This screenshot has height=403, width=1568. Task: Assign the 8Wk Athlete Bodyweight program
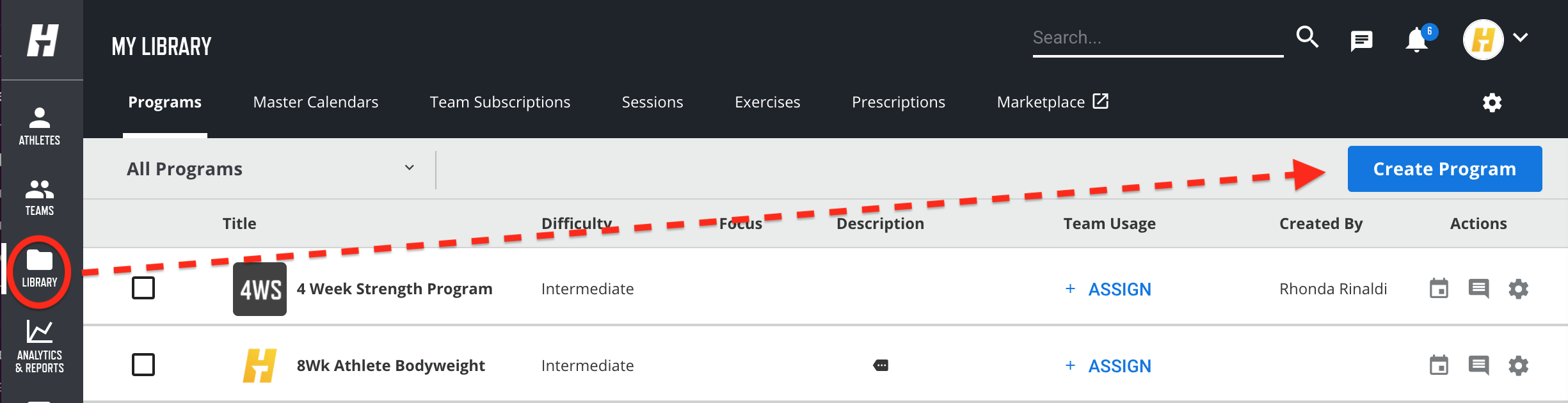pyautogui.click(x=1108, y=365)
